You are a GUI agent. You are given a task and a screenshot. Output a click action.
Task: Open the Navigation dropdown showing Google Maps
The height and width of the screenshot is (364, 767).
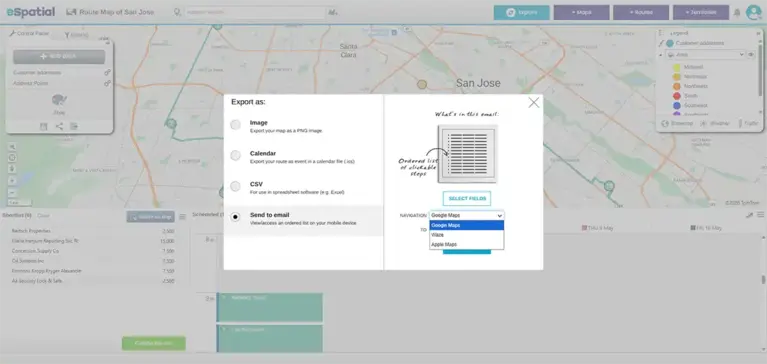[467, 215]
